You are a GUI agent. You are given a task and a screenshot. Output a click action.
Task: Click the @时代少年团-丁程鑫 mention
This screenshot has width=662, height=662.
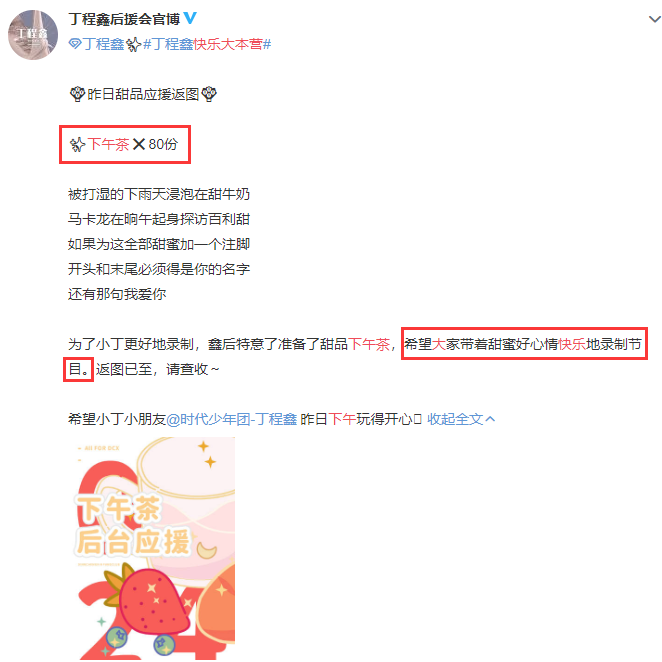[232, 419]
